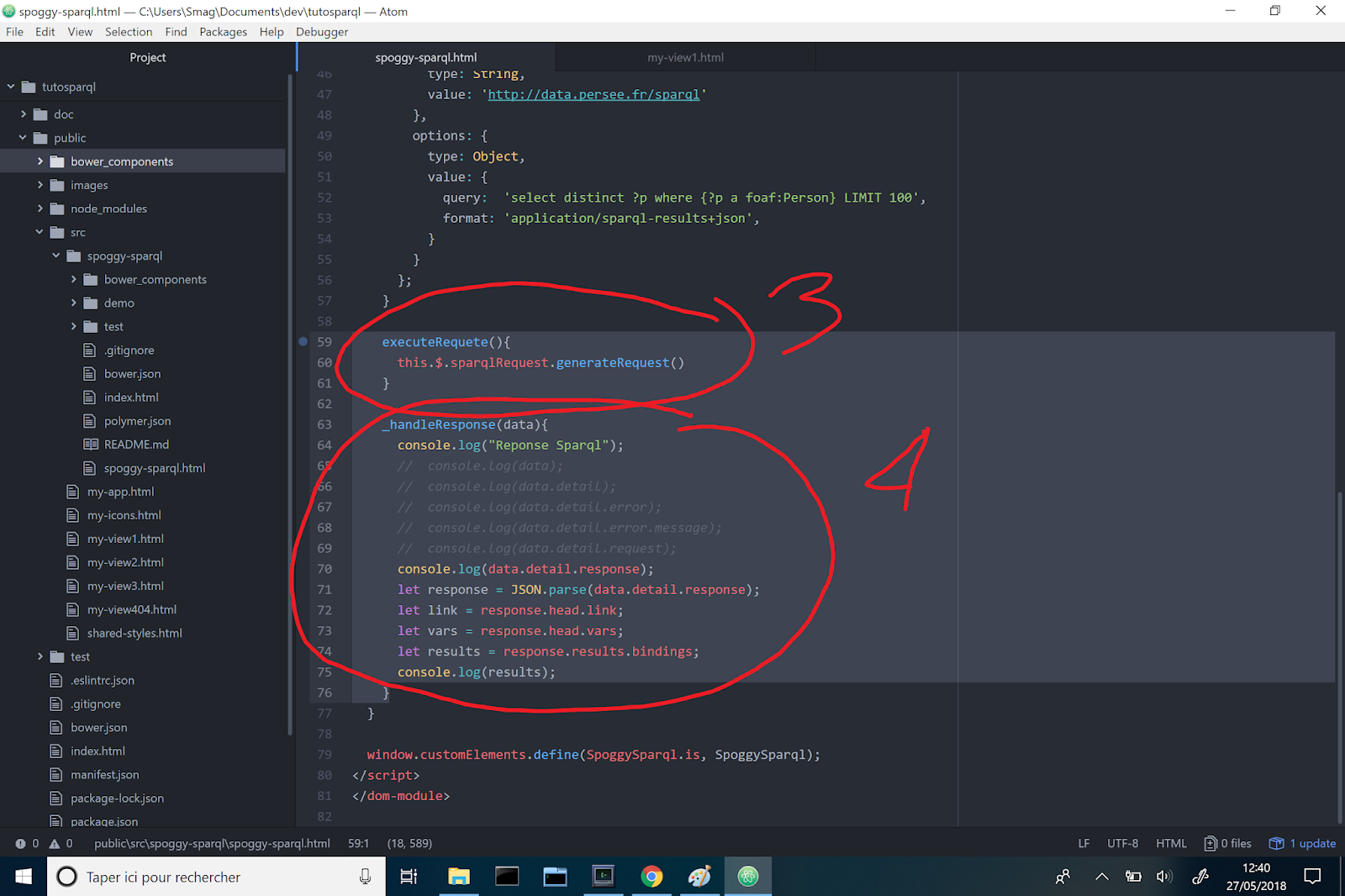Collapse the spoggy-sparql folder
The height and width of the screenshot is (896, 1345).
tap(57, 256)
